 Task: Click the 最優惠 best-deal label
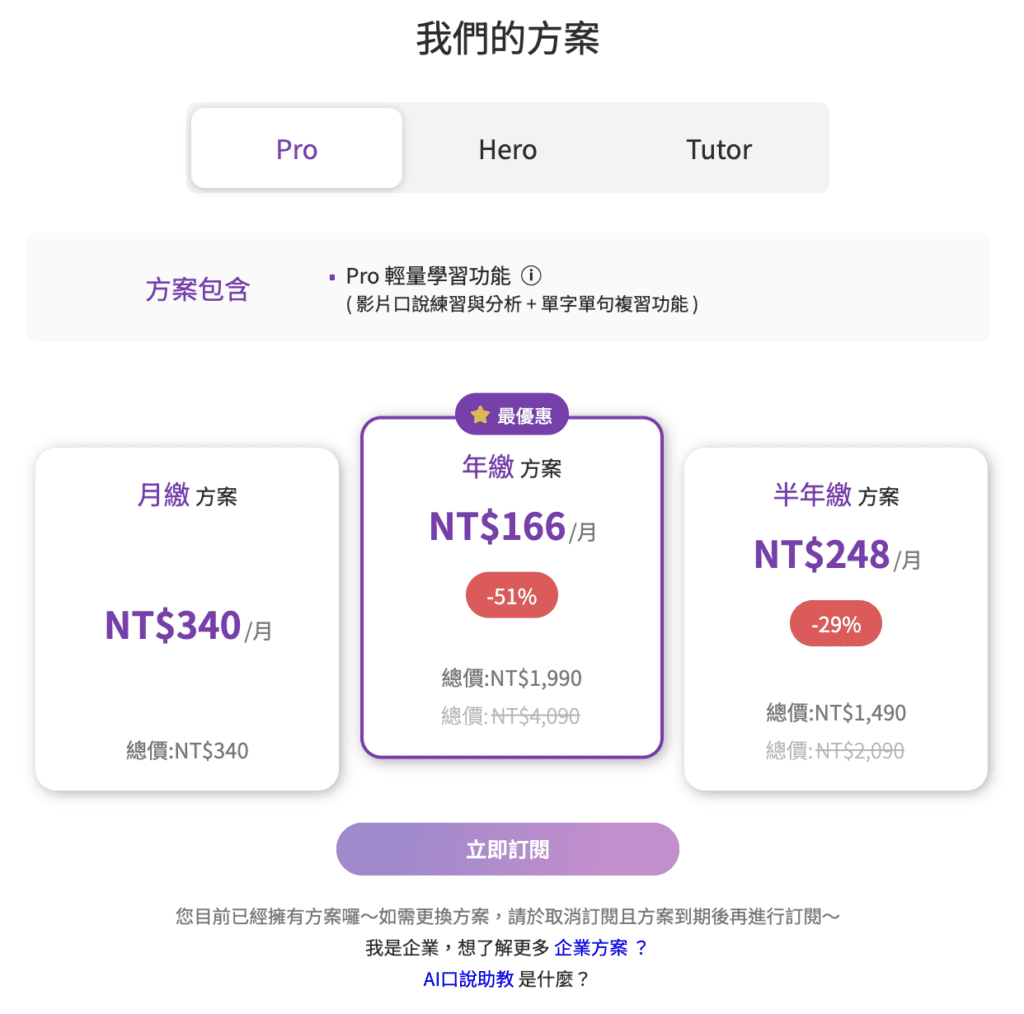[524, 416]
